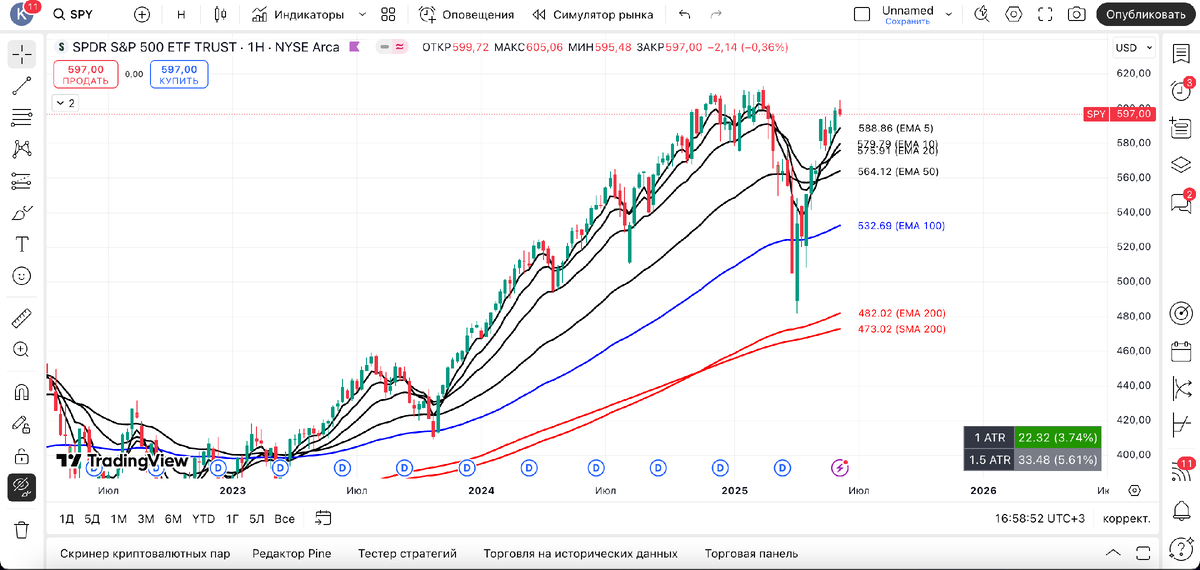Viewport: 1200px width, 570px height.
Task: Select the ruler measure tool
Action: tap(22, 318)
